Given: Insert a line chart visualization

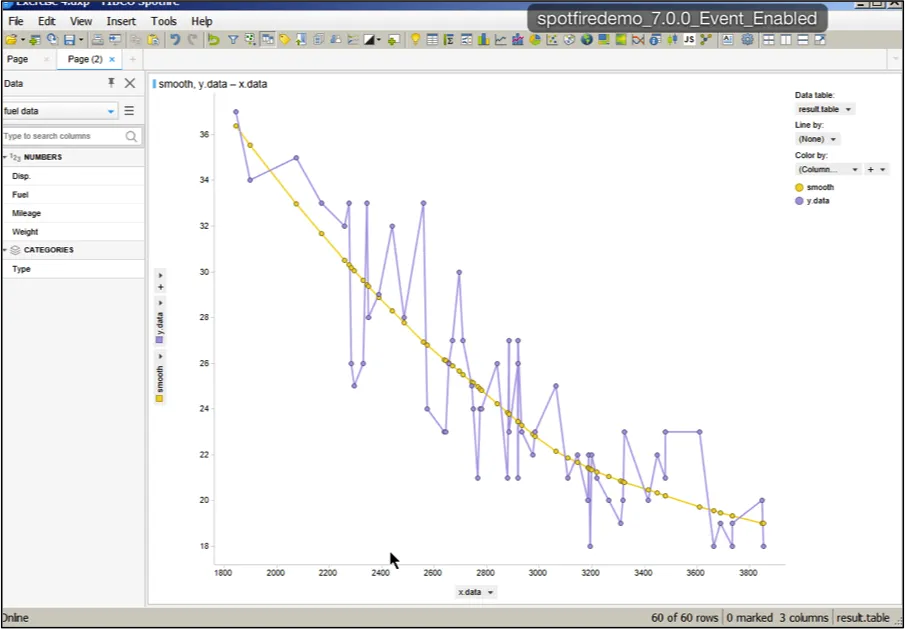Looking at the screenshot, I should [x=500, y=40].
